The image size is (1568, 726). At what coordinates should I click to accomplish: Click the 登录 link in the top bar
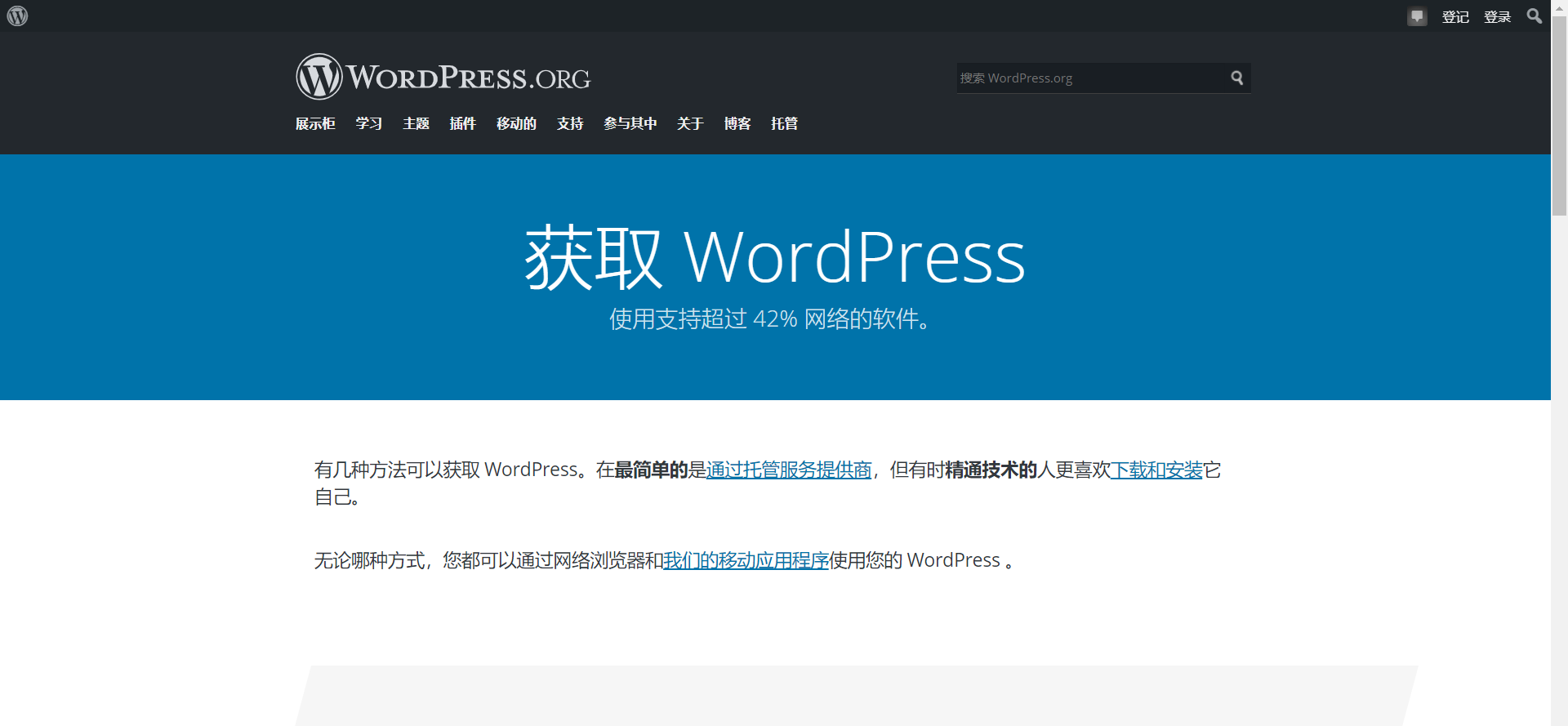pyautogui.click(x=1498, y=16)
